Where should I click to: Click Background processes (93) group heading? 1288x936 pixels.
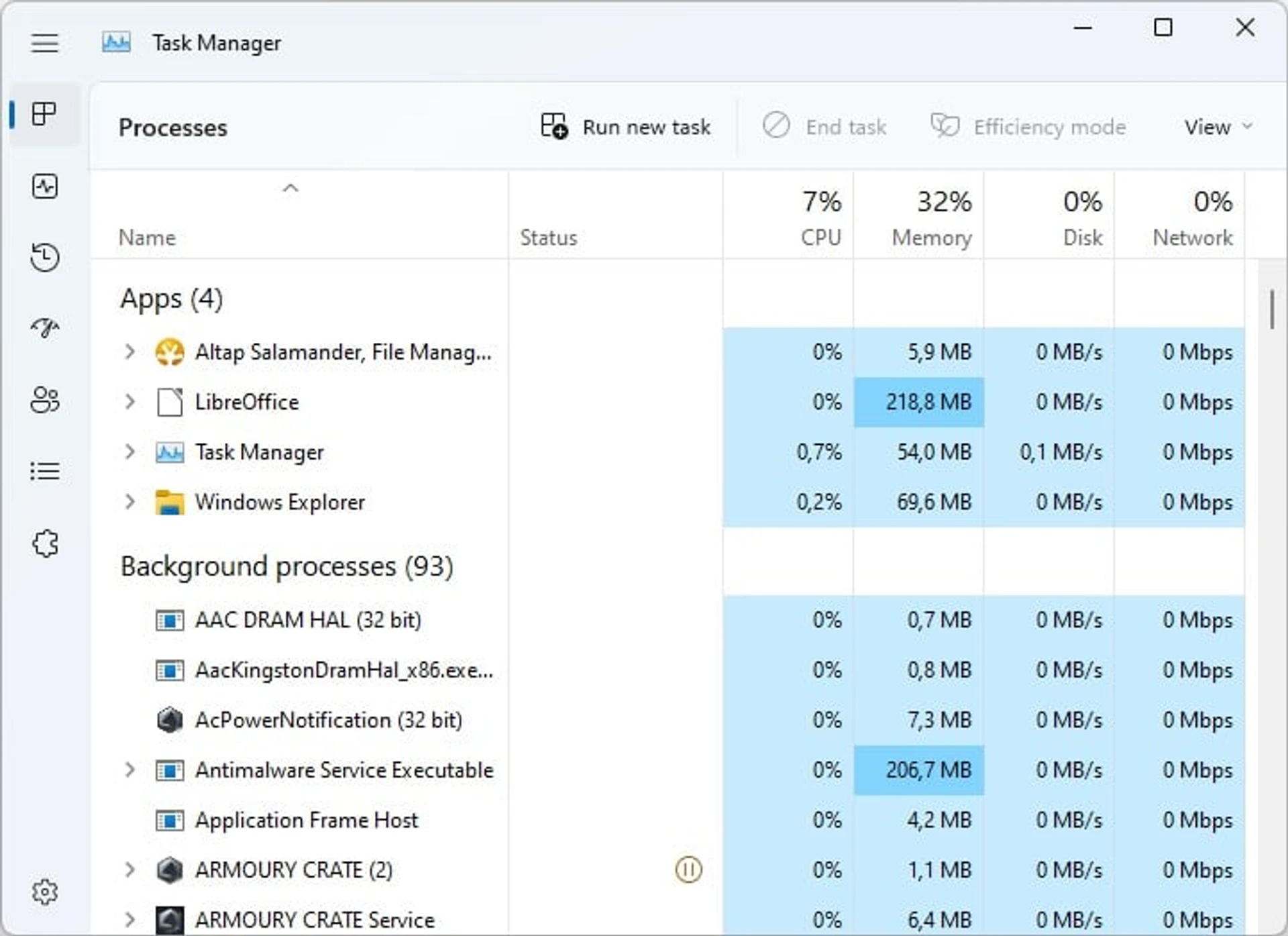click(x=287, y=567)
